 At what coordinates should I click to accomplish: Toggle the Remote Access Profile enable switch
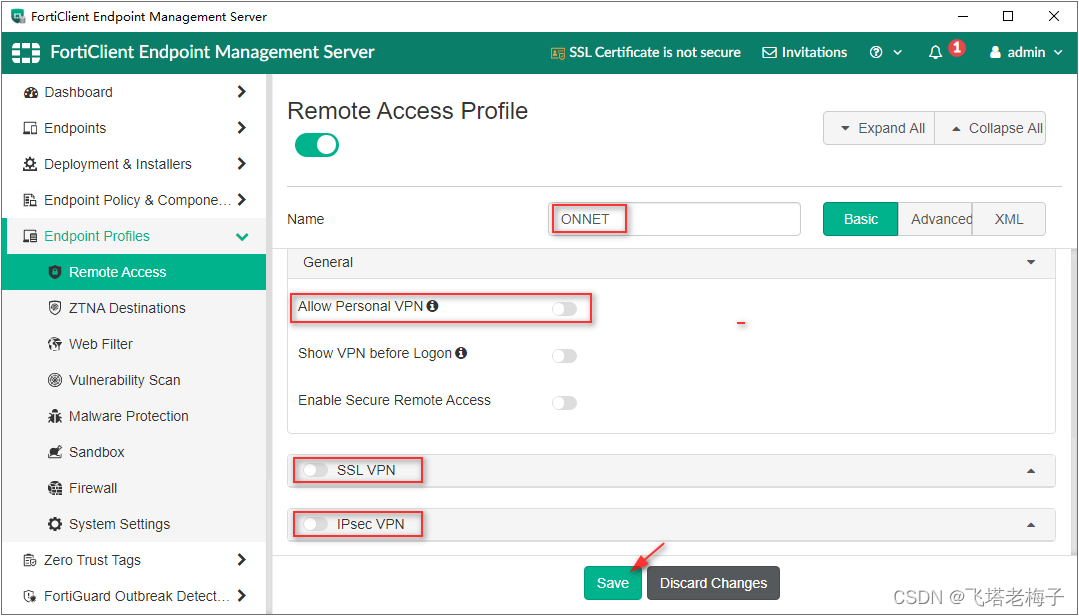[317, 145]
